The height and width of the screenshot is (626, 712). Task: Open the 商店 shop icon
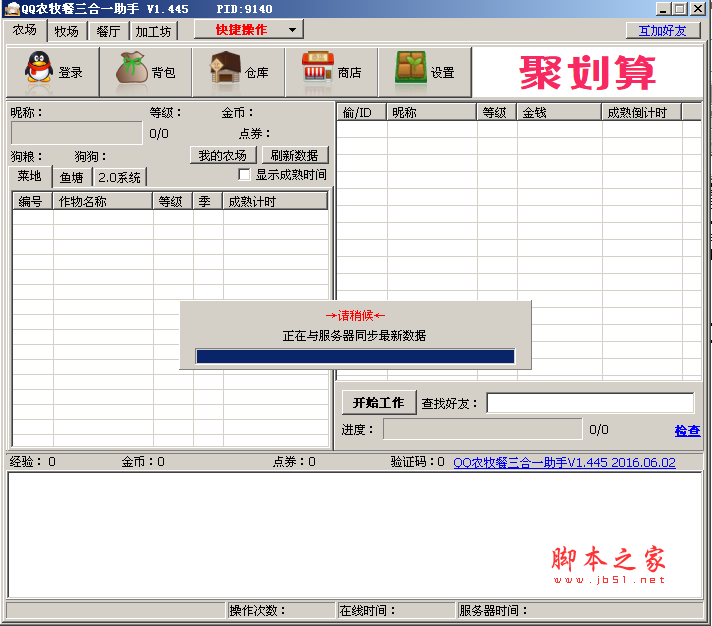318,72
